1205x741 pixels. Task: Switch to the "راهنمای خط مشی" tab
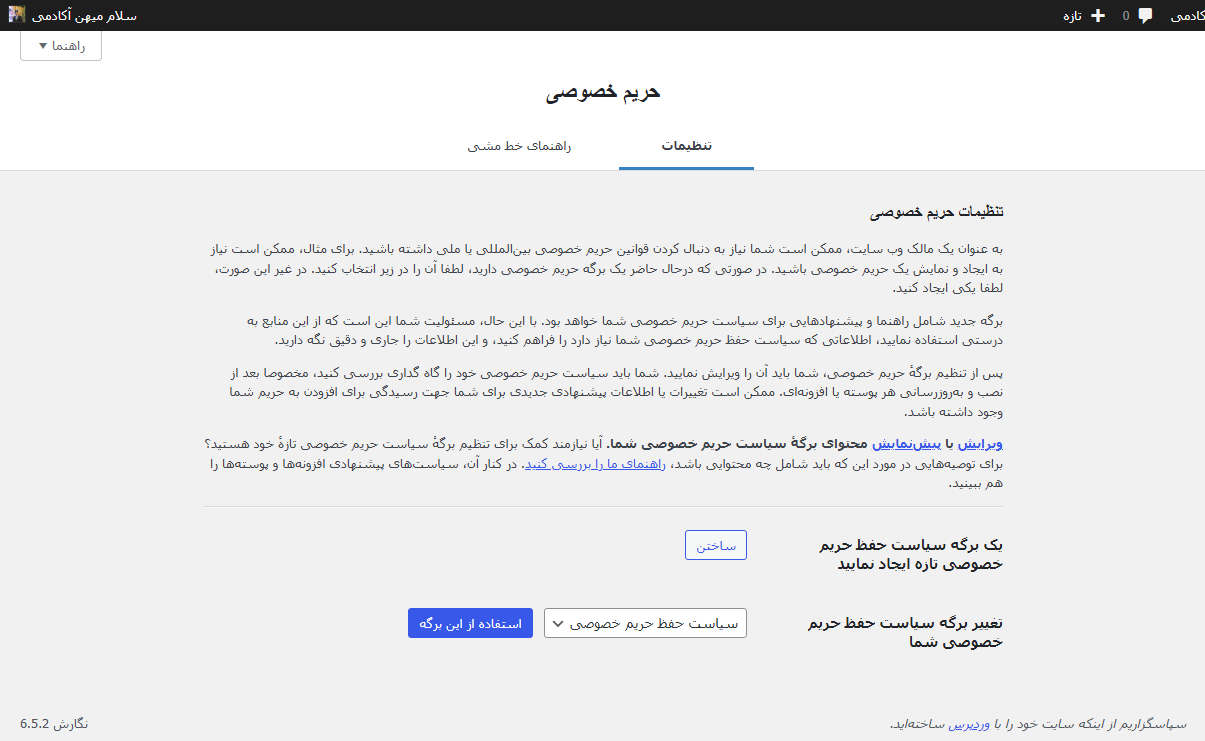pyautogui.click(x=521, y=146)
